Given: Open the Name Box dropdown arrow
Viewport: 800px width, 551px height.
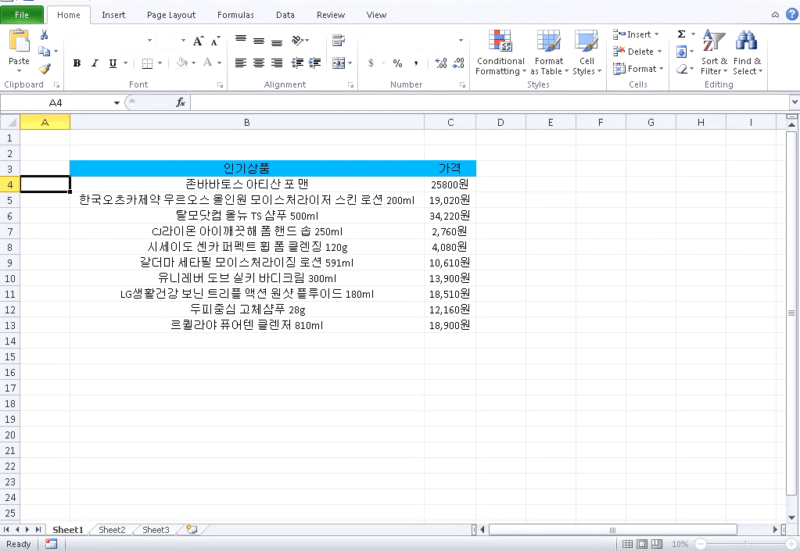Looking at the screenshot, I should pyautogui.click(x=117, y=103).
